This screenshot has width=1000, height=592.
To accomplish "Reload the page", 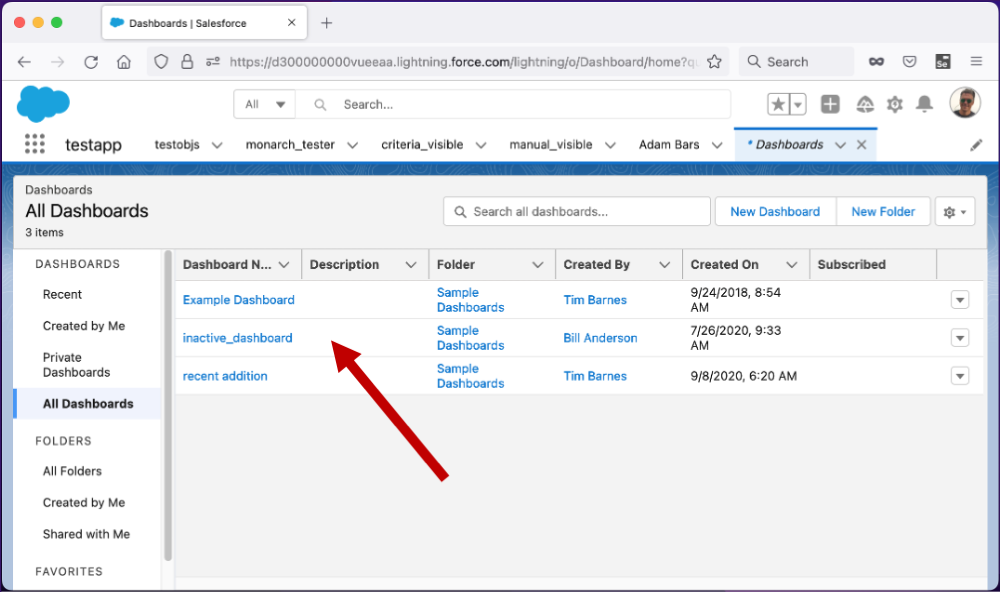I will (91, 62).
